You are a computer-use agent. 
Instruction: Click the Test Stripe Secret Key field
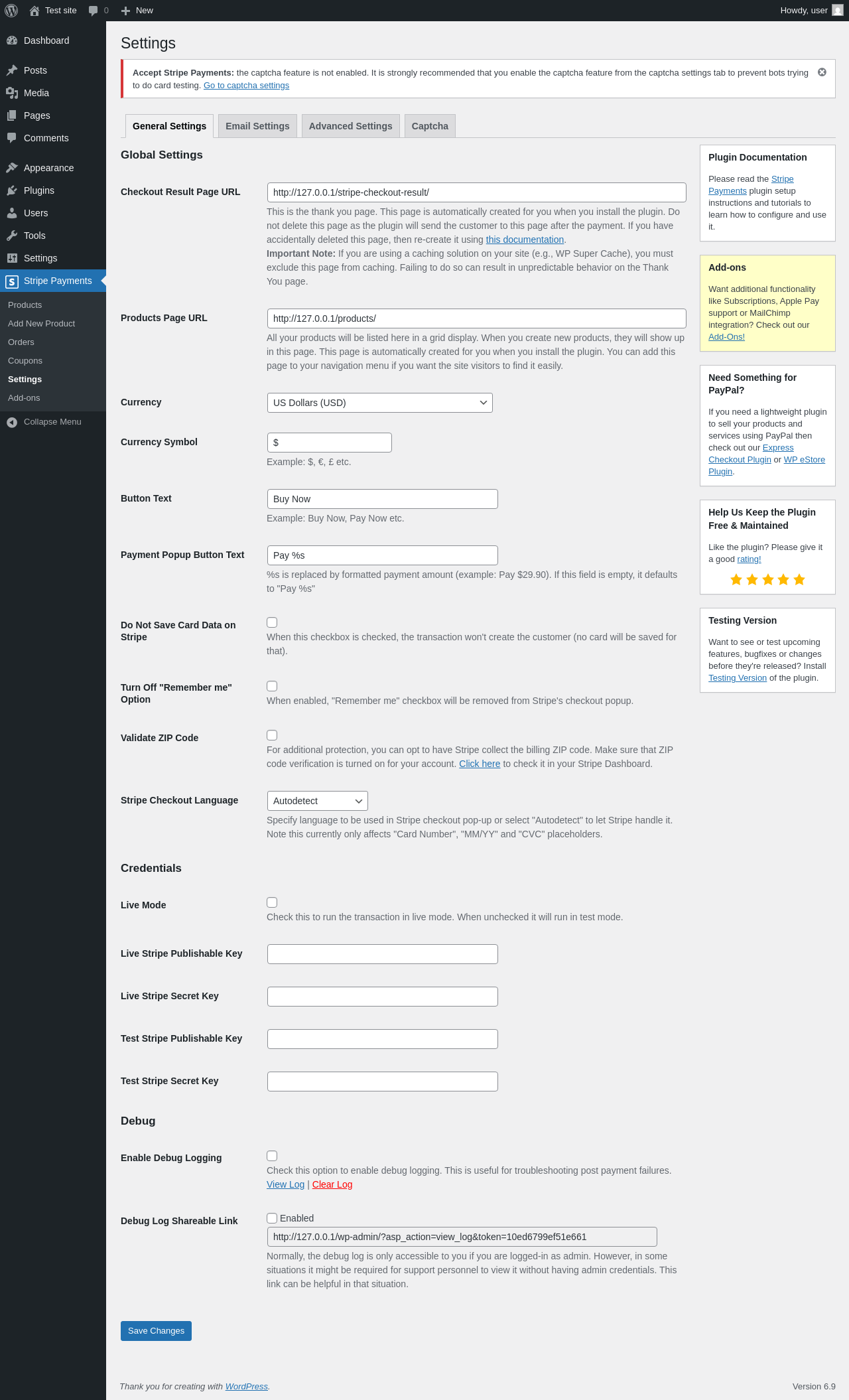coord(382,1082)
